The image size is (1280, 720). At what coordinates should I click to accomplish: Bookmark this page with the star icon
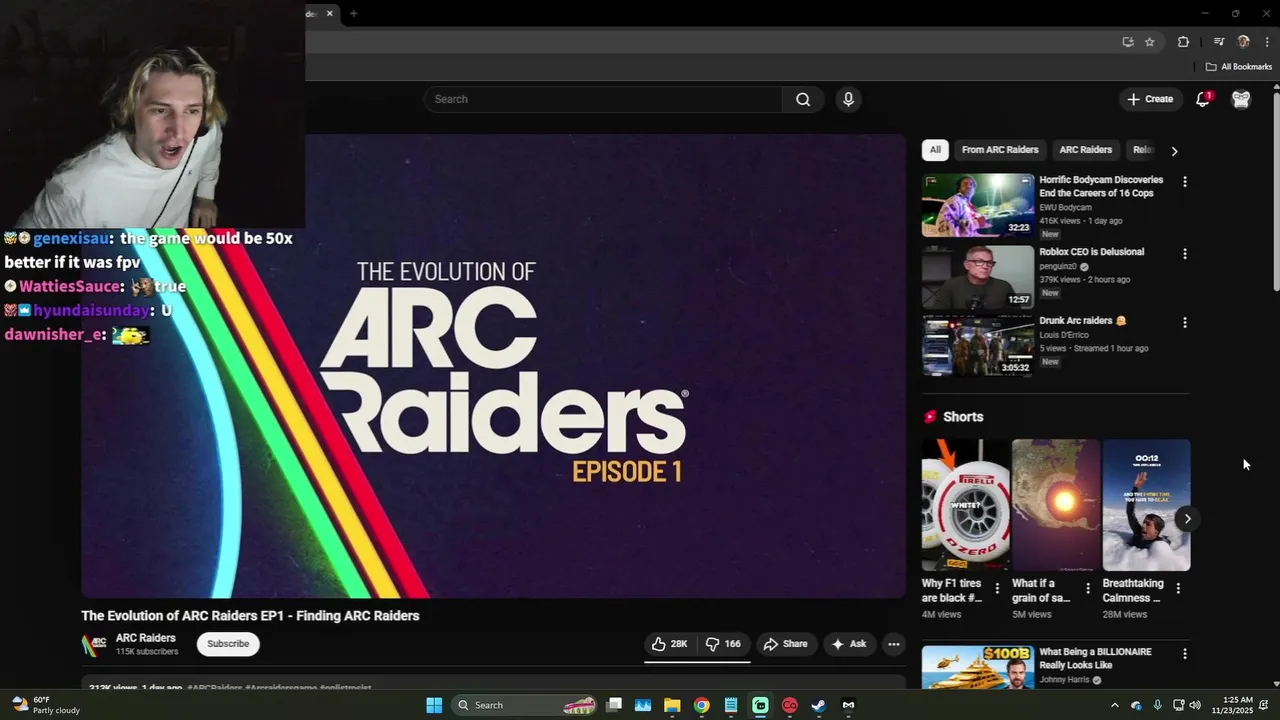point(1150,42)
